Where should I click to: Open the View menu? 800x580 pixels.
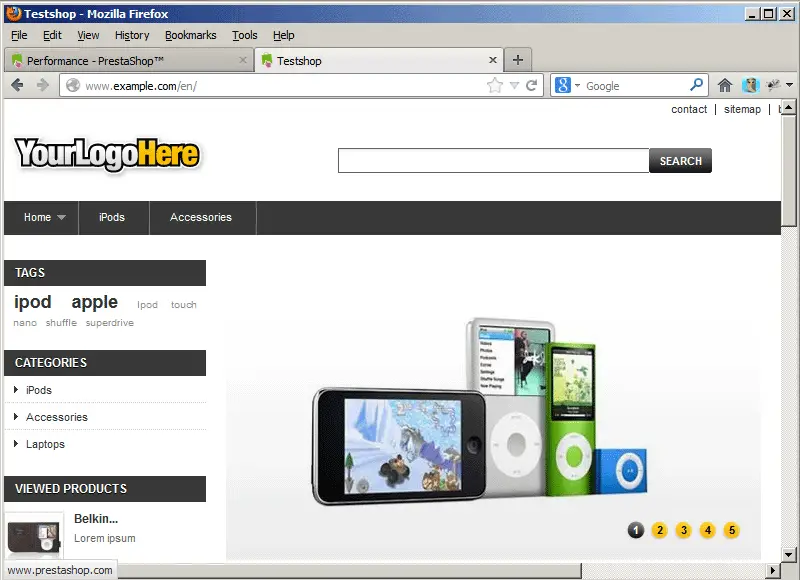click(88, 35)
